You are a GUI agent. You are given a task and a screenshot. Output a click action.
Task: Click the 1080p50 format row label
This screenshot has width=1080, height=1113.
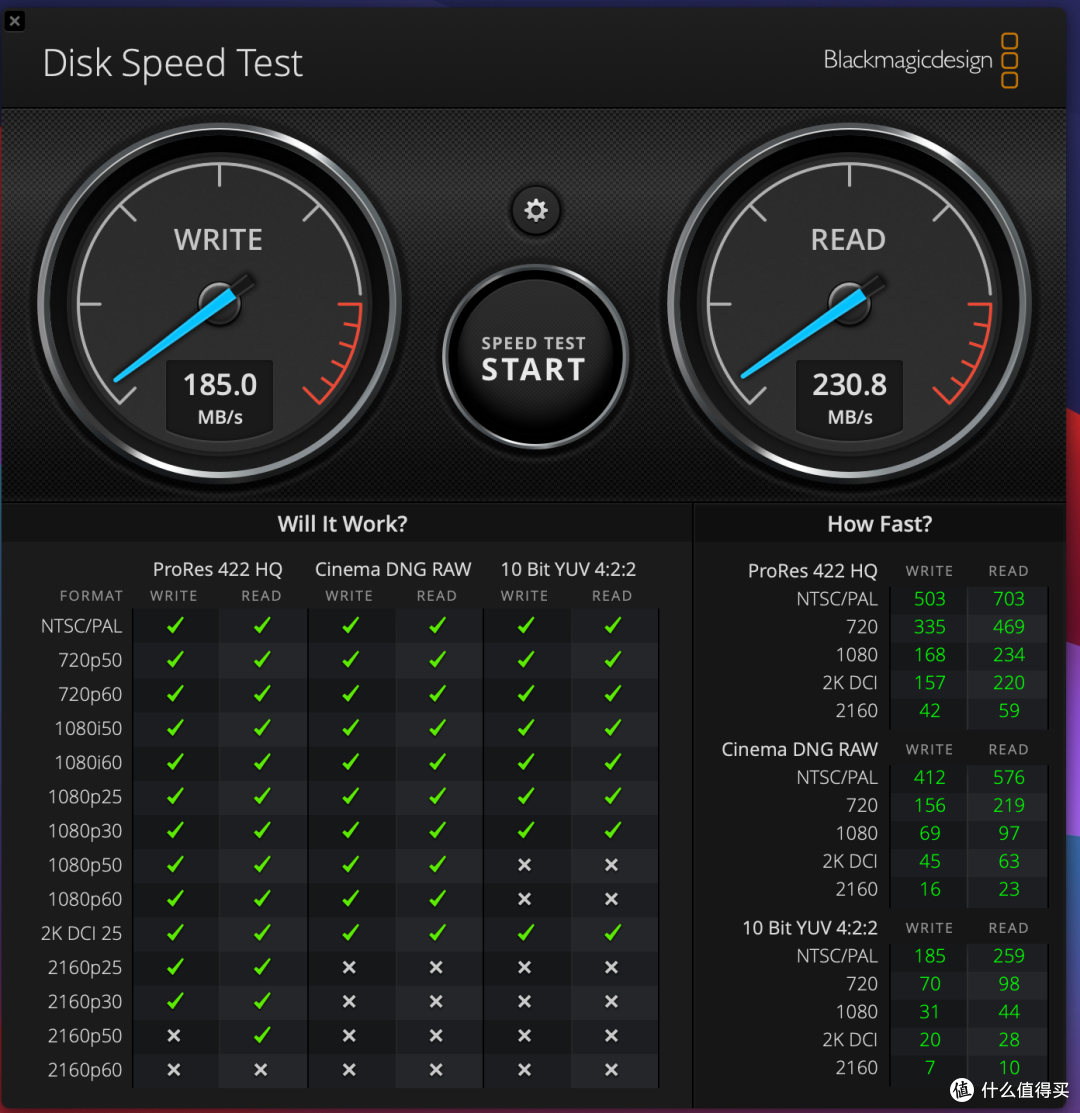coord(85,865)
